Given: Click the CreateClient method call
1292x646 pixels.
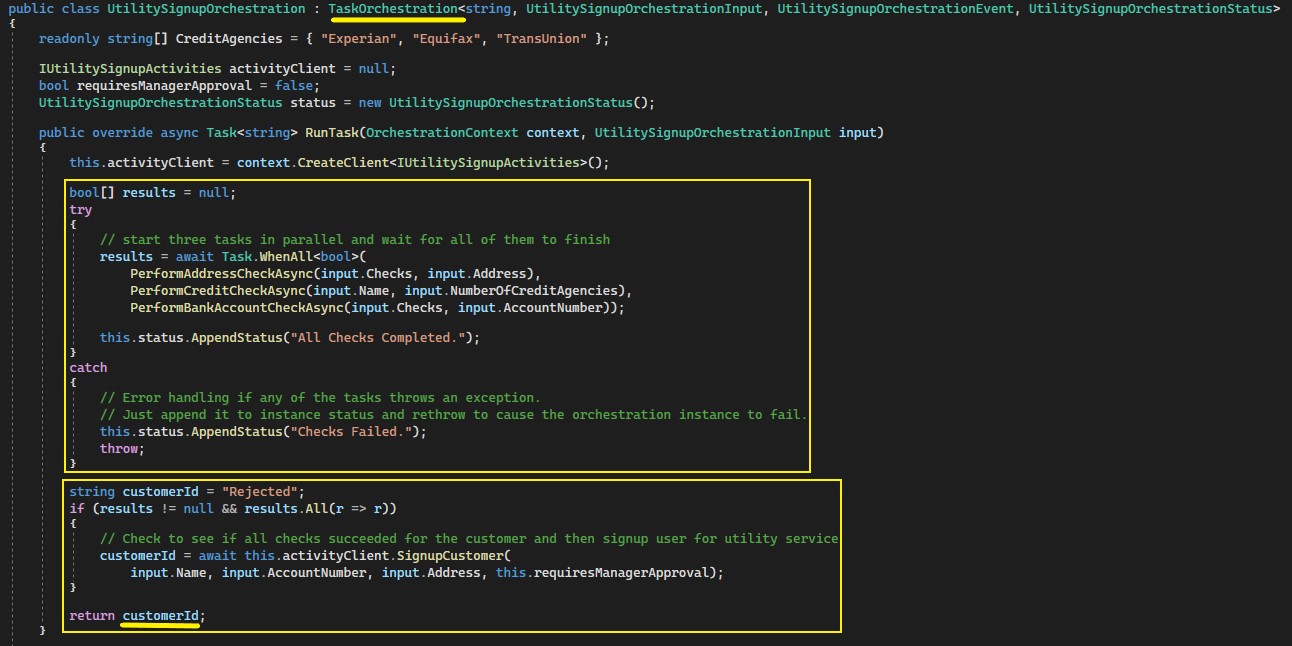Looking at the screenshot, I should point(343,162).
